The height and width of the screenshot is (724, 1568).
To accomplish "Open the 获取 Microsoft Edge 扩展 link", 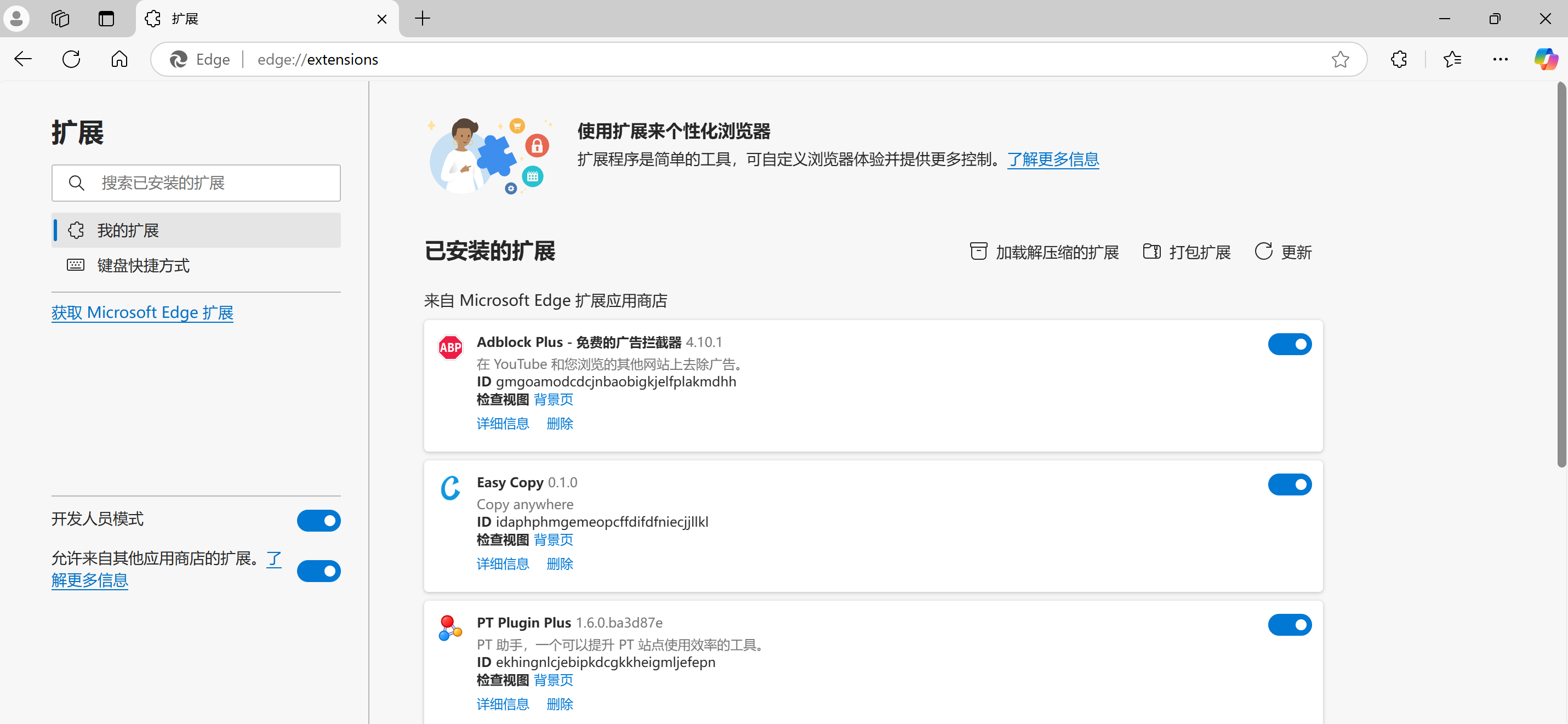I will (x=142, y=312).
